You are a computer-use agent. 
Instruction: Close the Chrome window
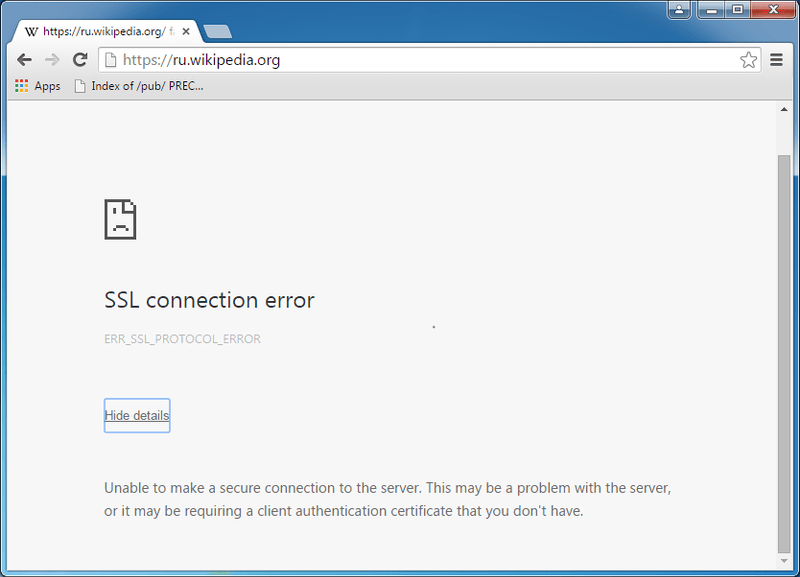[x=773, y=9]
